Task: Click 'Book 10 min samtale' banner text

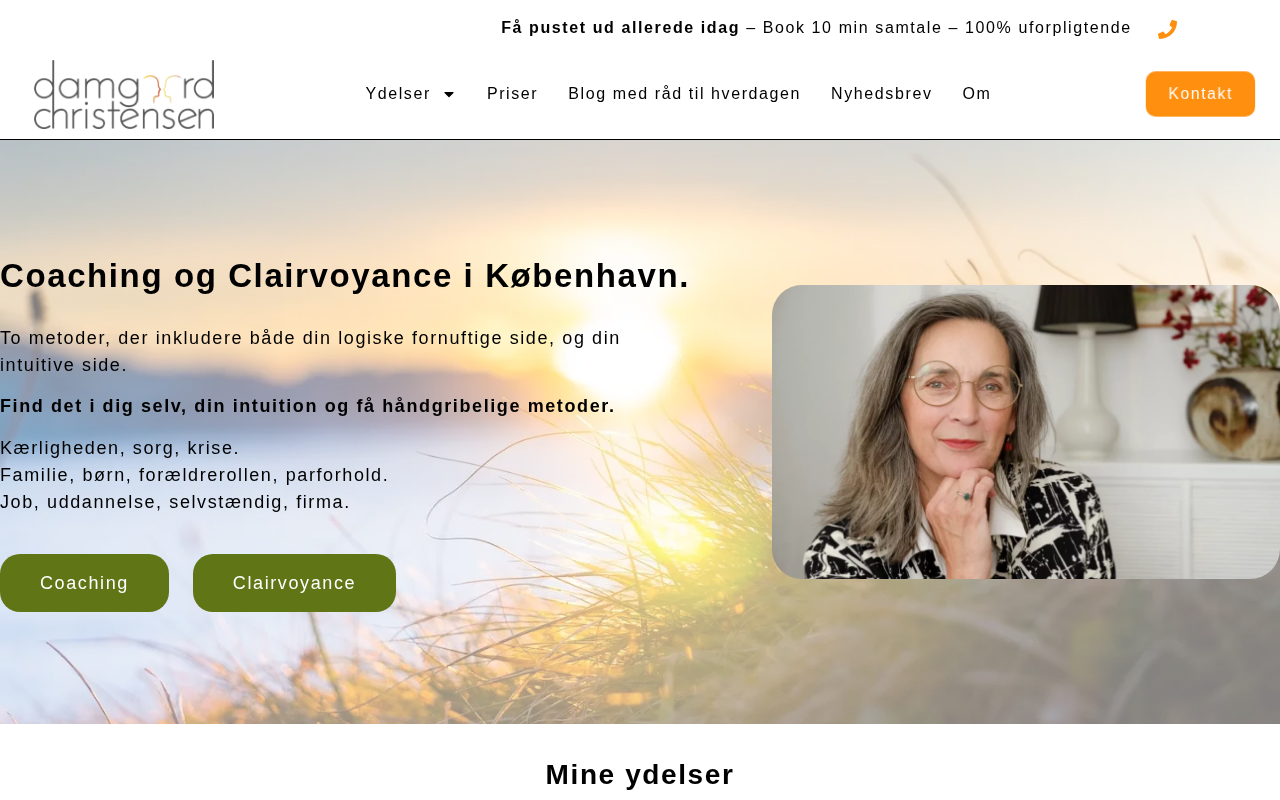Action: tap(852, 28)
